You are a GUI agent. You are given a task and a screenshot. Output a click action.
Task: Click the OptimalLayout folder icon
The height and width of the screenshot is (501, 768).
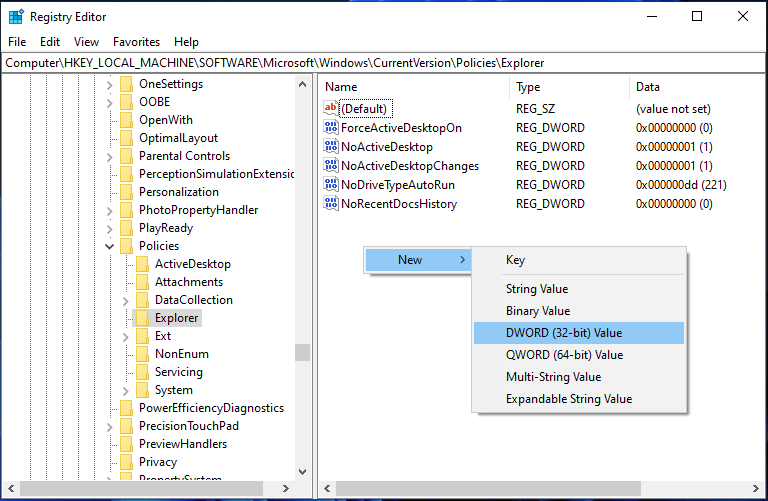(x=126, y=138)
